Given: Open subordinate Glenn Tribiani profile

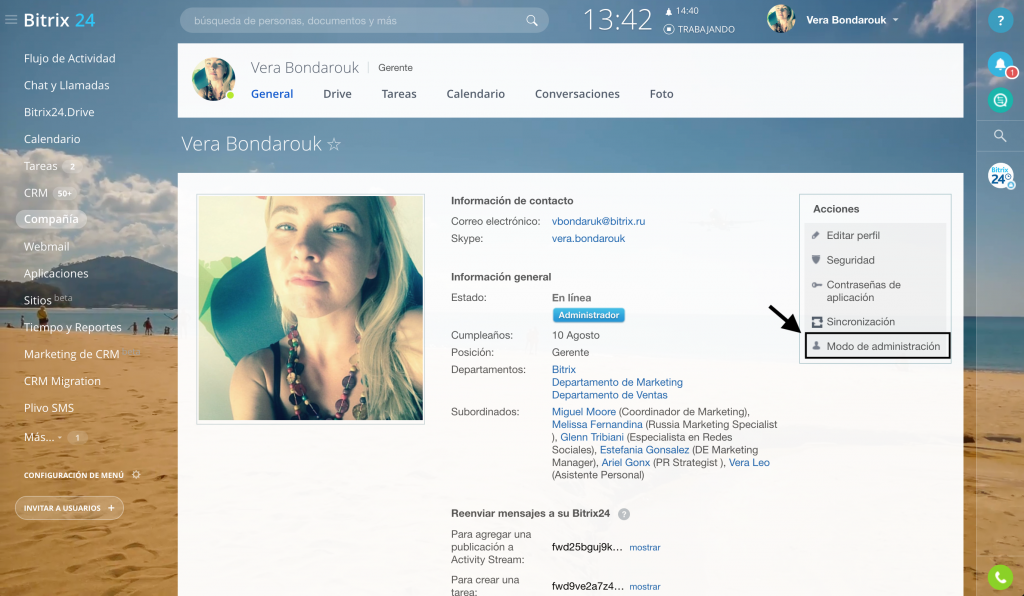Looking at the screenshot, I should [x=592, y=437].
